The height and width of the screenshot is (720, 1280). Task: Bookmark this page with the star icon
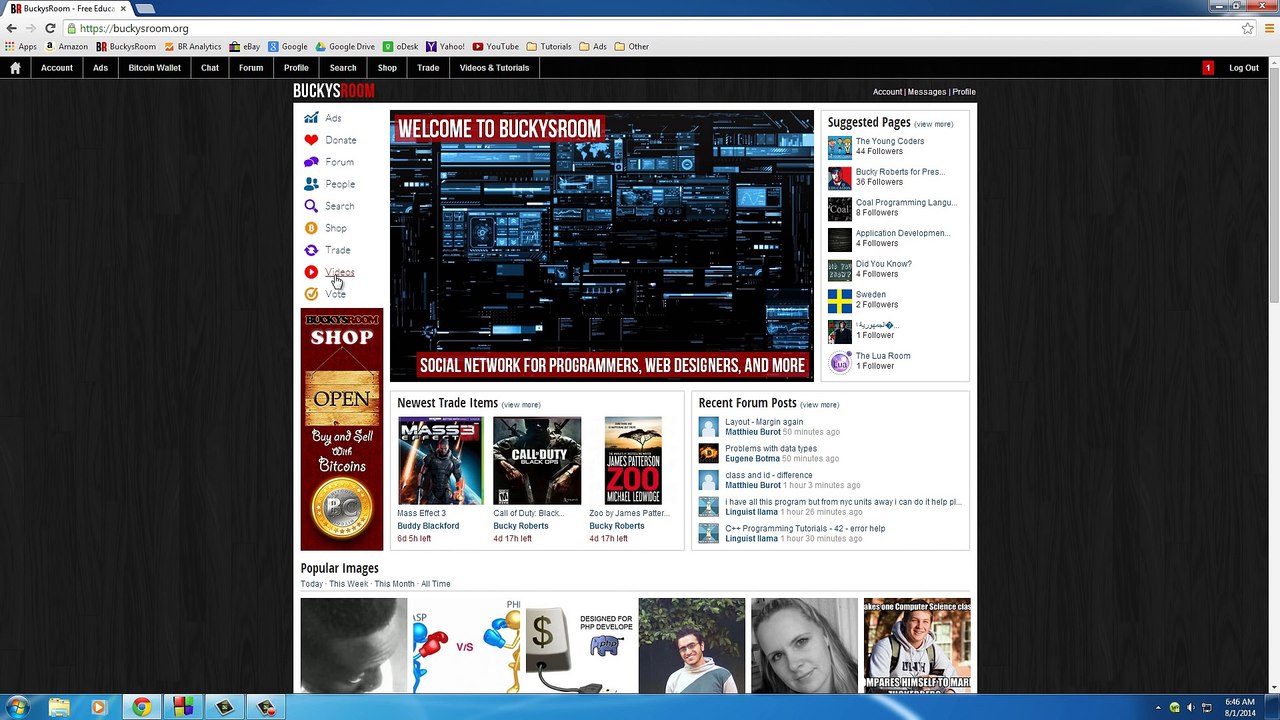pos(1248,28)
